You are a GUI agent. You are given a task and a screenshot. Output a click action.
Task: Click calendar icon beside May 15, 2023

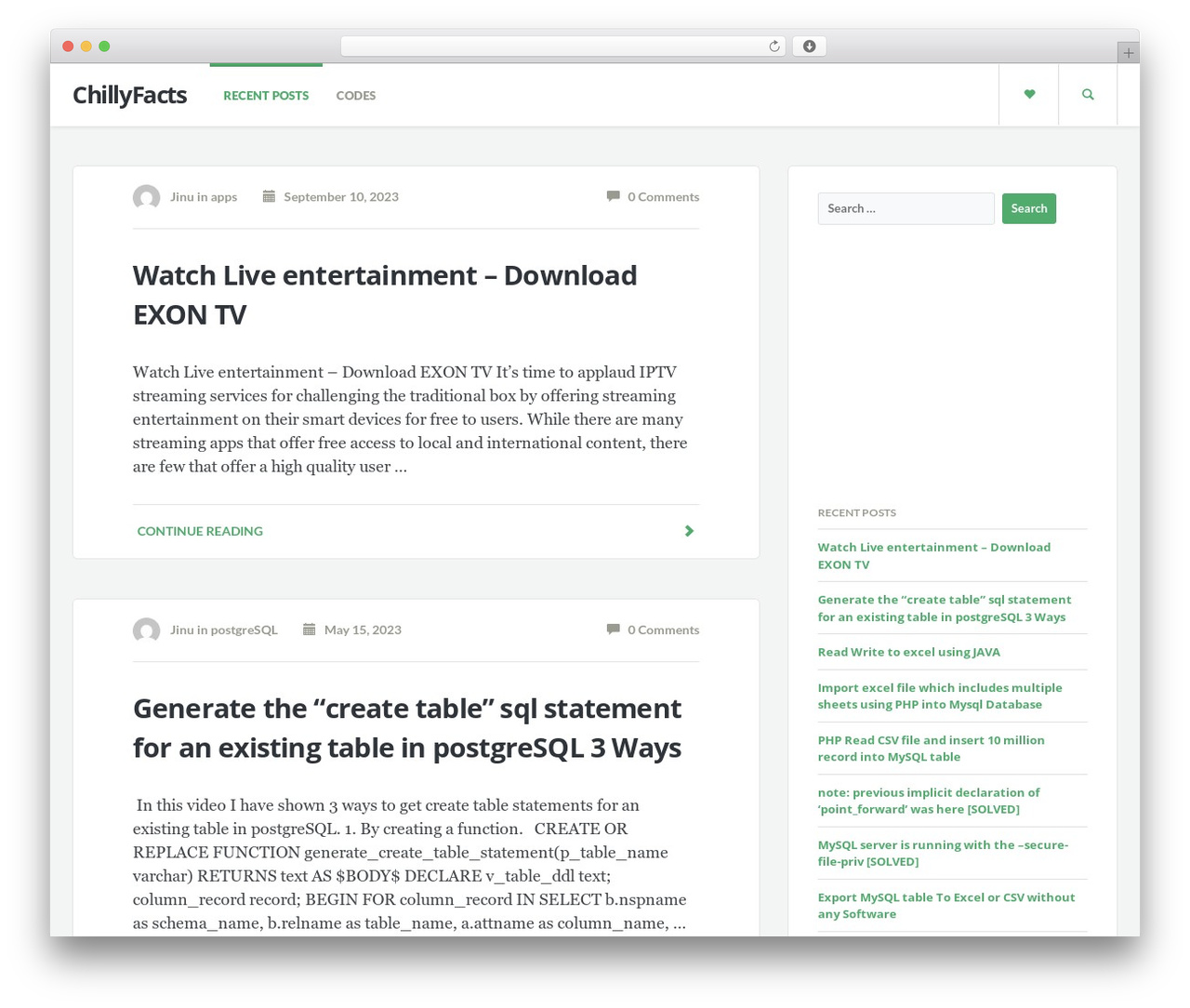pyautogui.click(x=310, y=630)
